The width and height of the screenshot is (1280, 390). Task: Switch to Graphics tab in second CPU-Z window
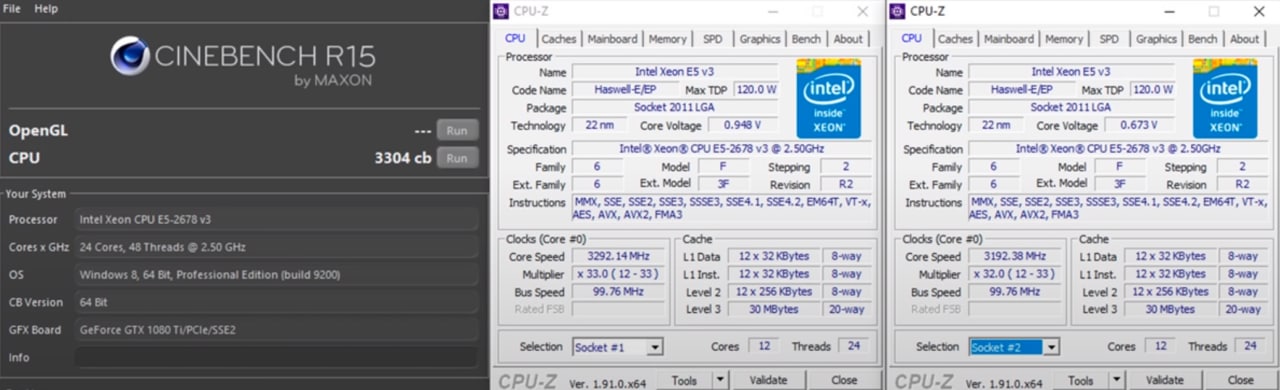(1156, 39)
